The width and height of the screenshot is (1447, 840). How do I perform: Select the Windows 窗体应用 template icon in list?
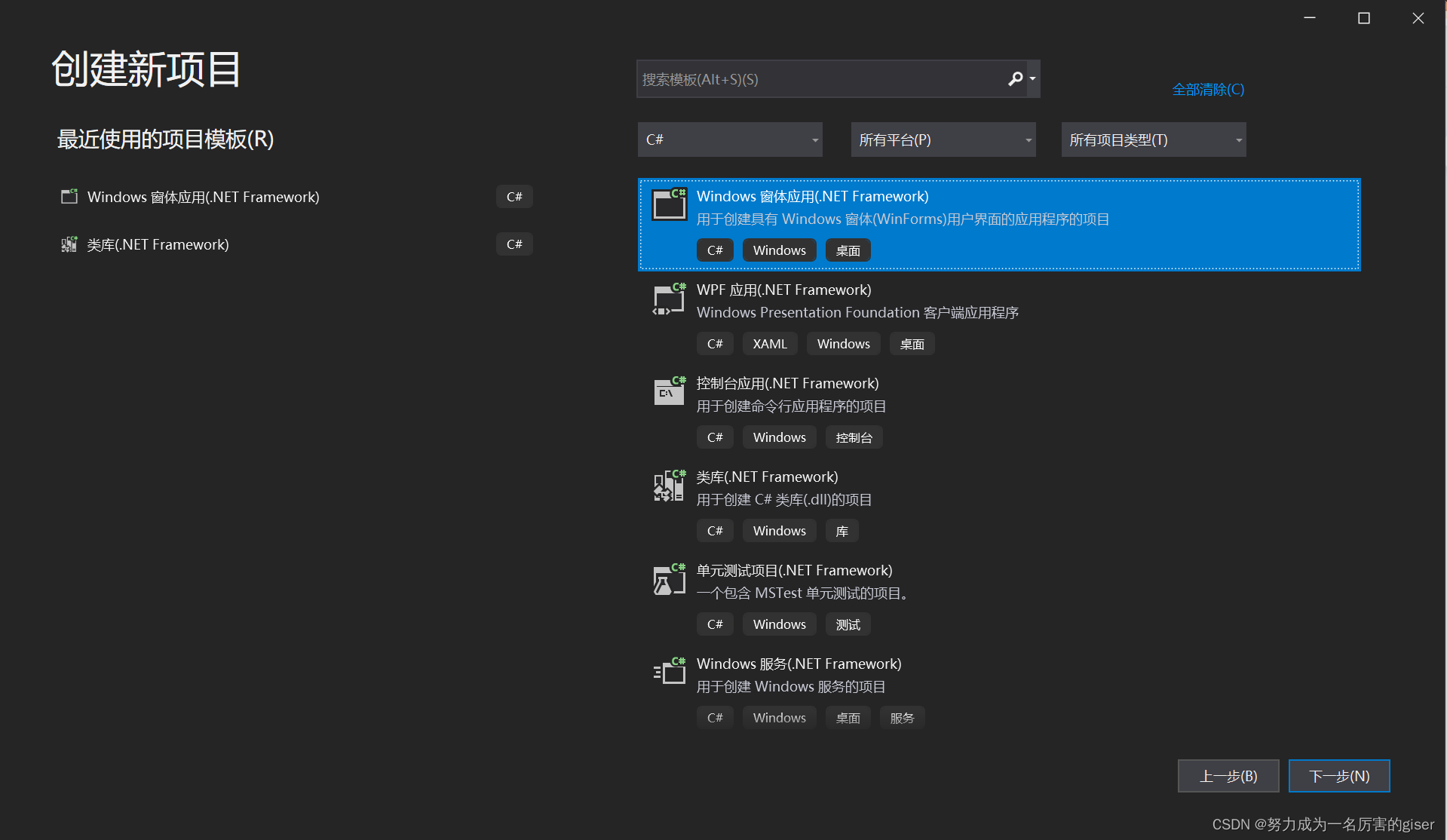pyautogui.click(x=670, y=204)
